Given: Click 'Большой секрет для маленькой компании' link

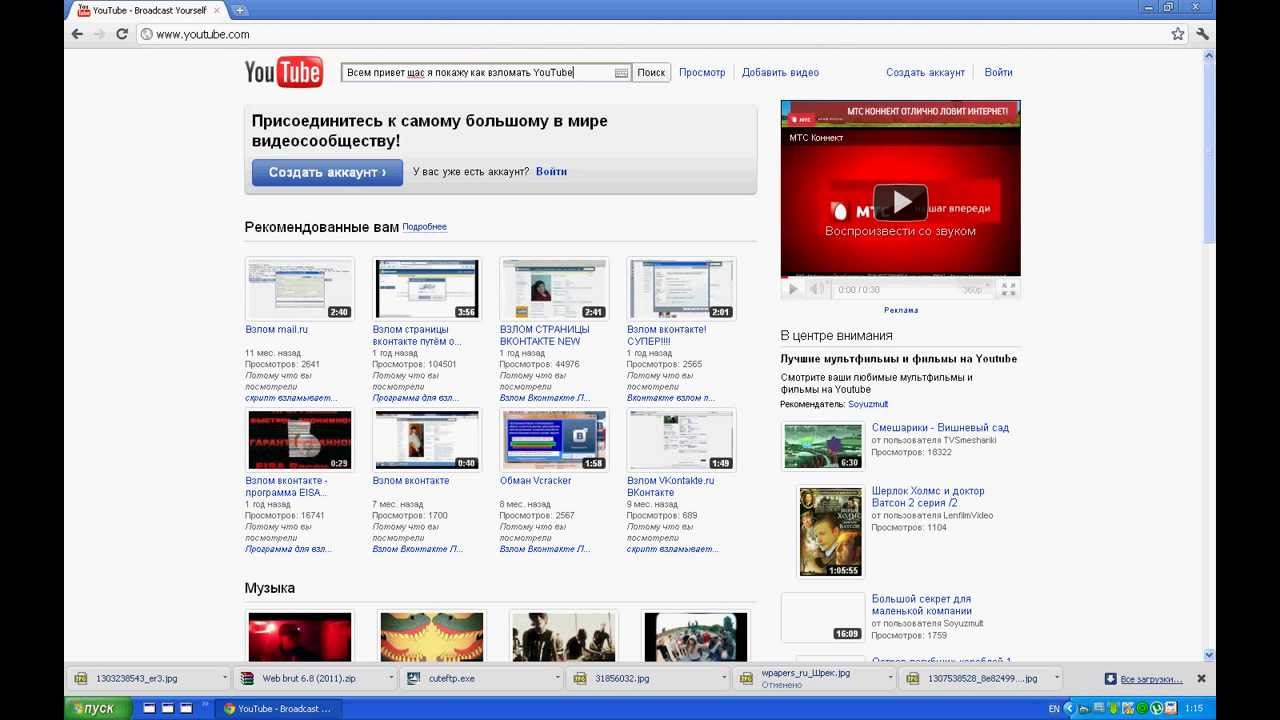Looking at the screenshot, I should pyautogui.click(x=921, y=605).
